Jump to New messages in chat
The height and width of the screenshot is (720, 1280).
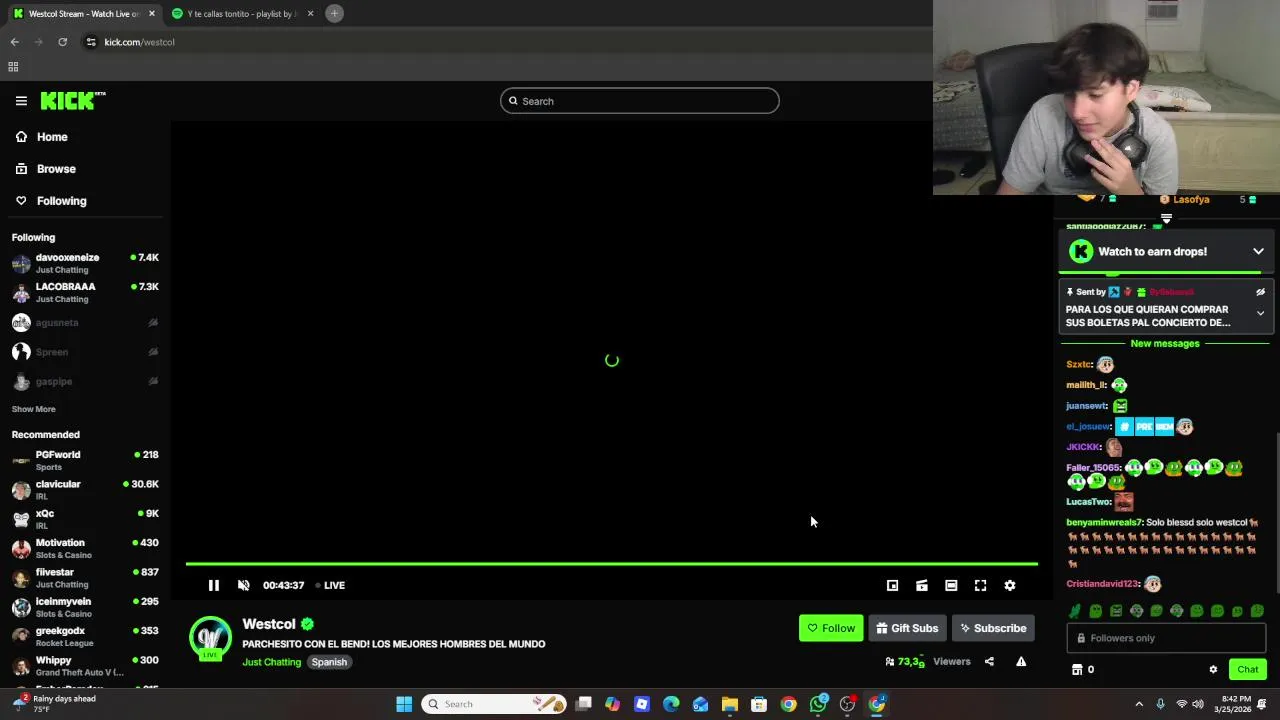[1165, 343]
